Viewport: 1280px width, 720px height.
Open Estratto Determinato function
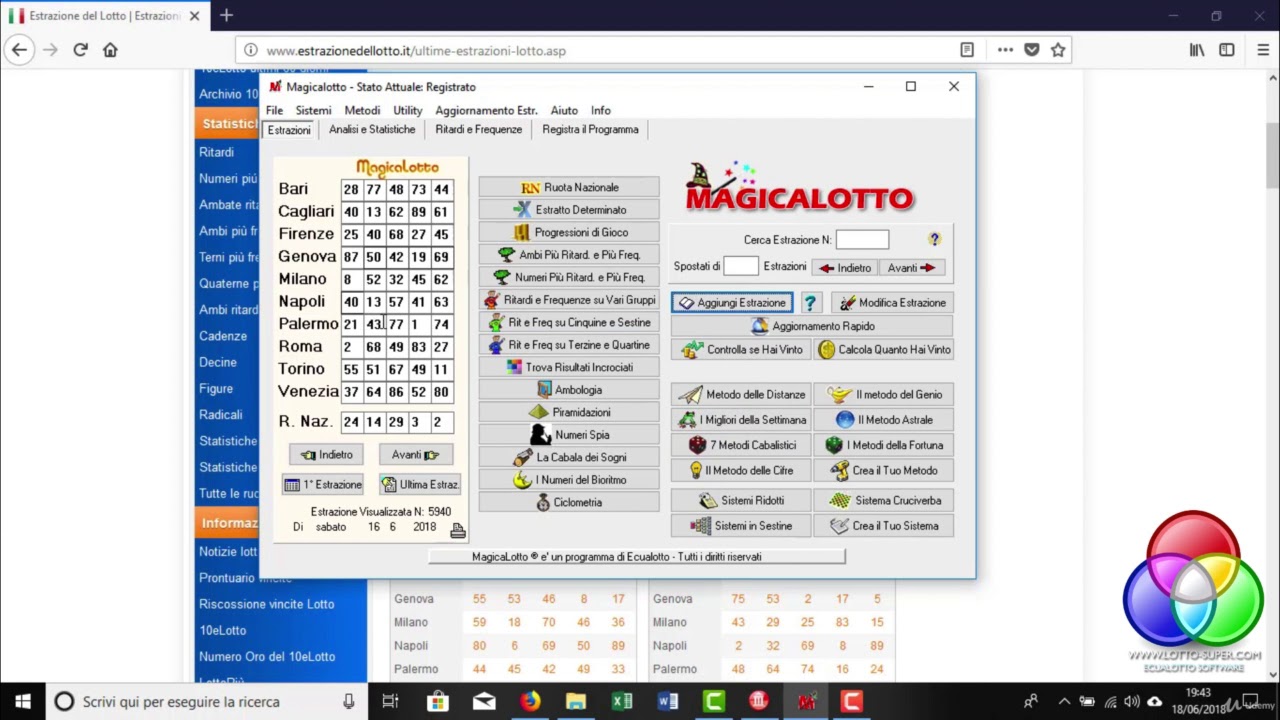pyautogui.click(x=569, y=210)
